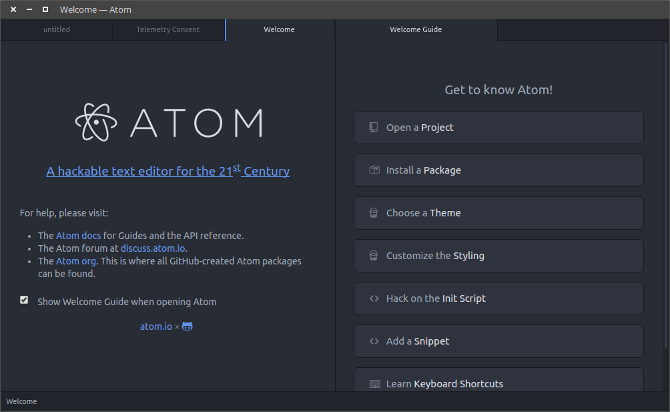The height and width of the screenshot is (412, 670).
Task: Click the package icon beside Install a Package
Action: 374,170
